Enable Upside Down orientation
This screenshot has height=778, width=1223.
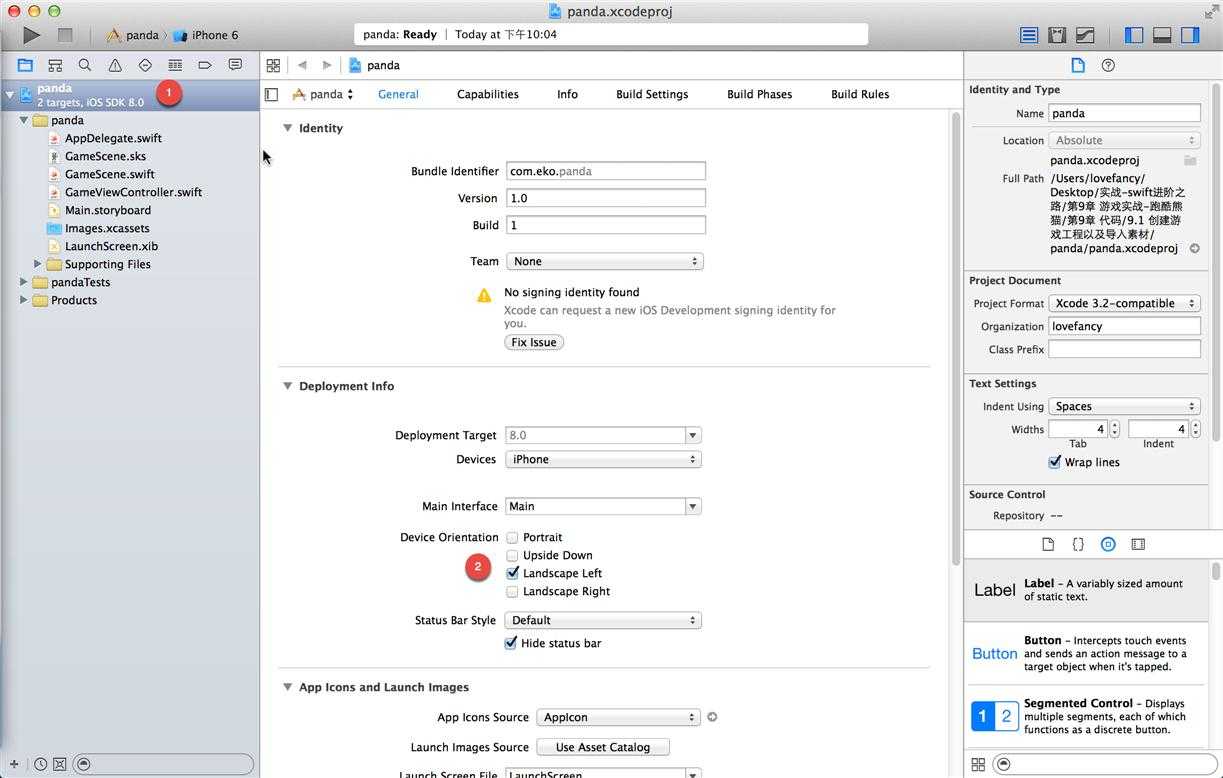point(512,555)
